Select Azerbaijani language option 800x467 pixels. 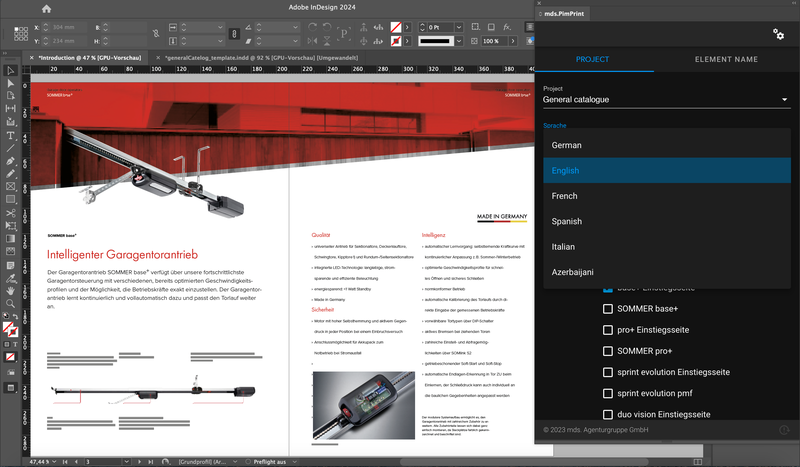pyautogui.click(x=574, y=272)
